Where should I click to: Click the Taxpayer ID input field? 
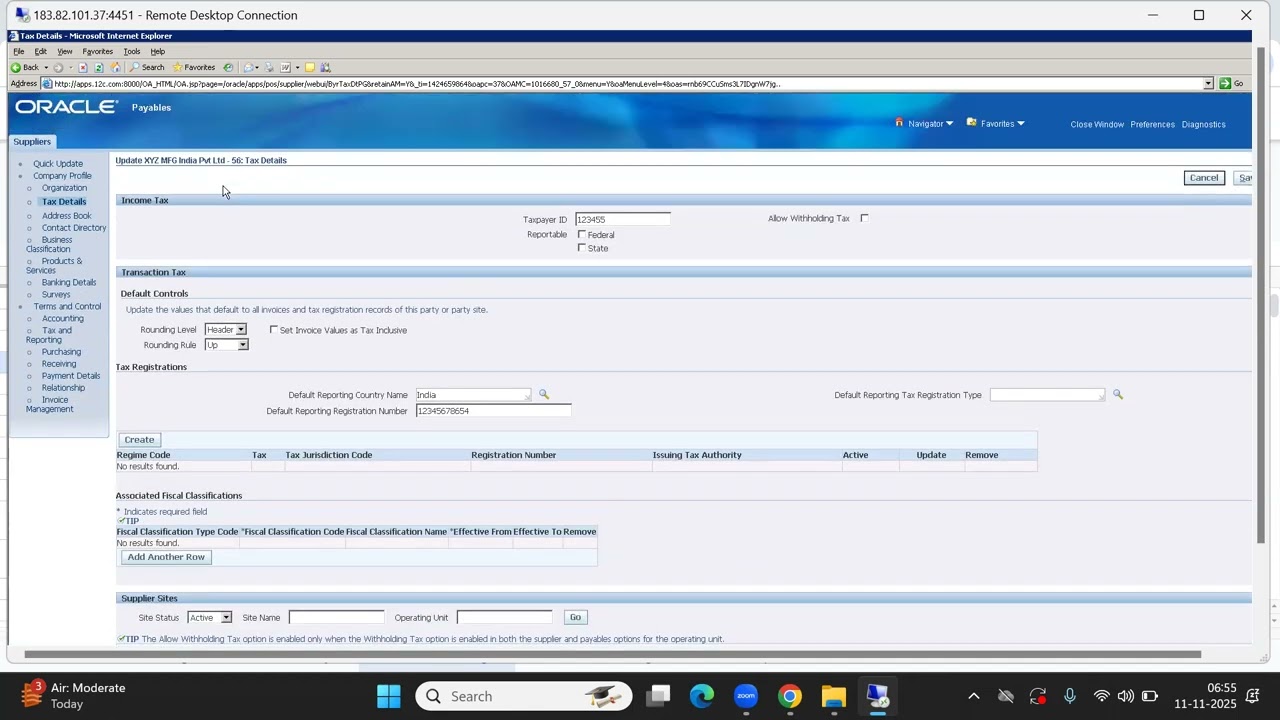(x=622, y=219)
